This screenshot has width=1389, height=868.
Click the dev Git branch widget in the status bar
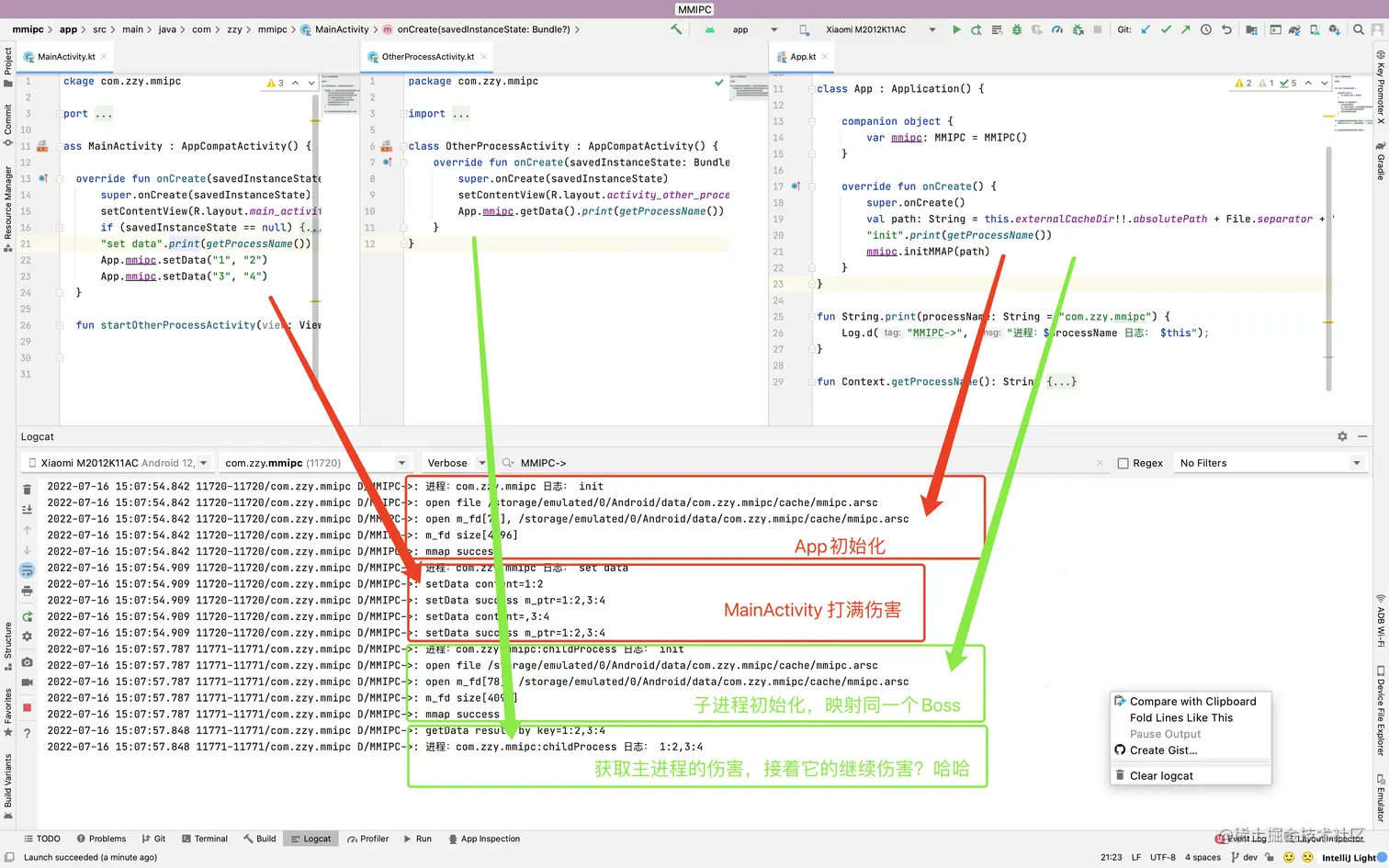pos(1244,857)
